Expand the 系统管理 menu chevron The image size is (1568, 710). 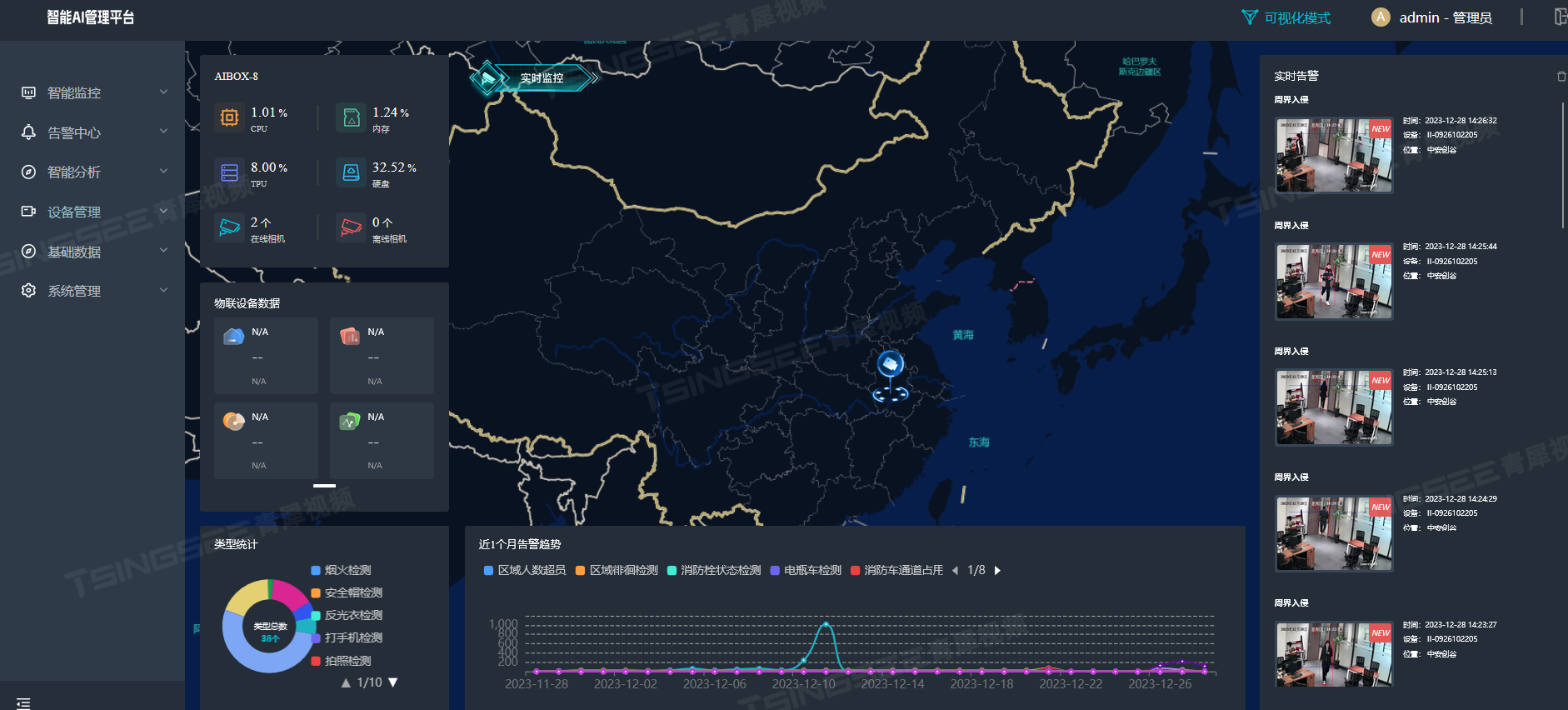[x=163, y=290]
